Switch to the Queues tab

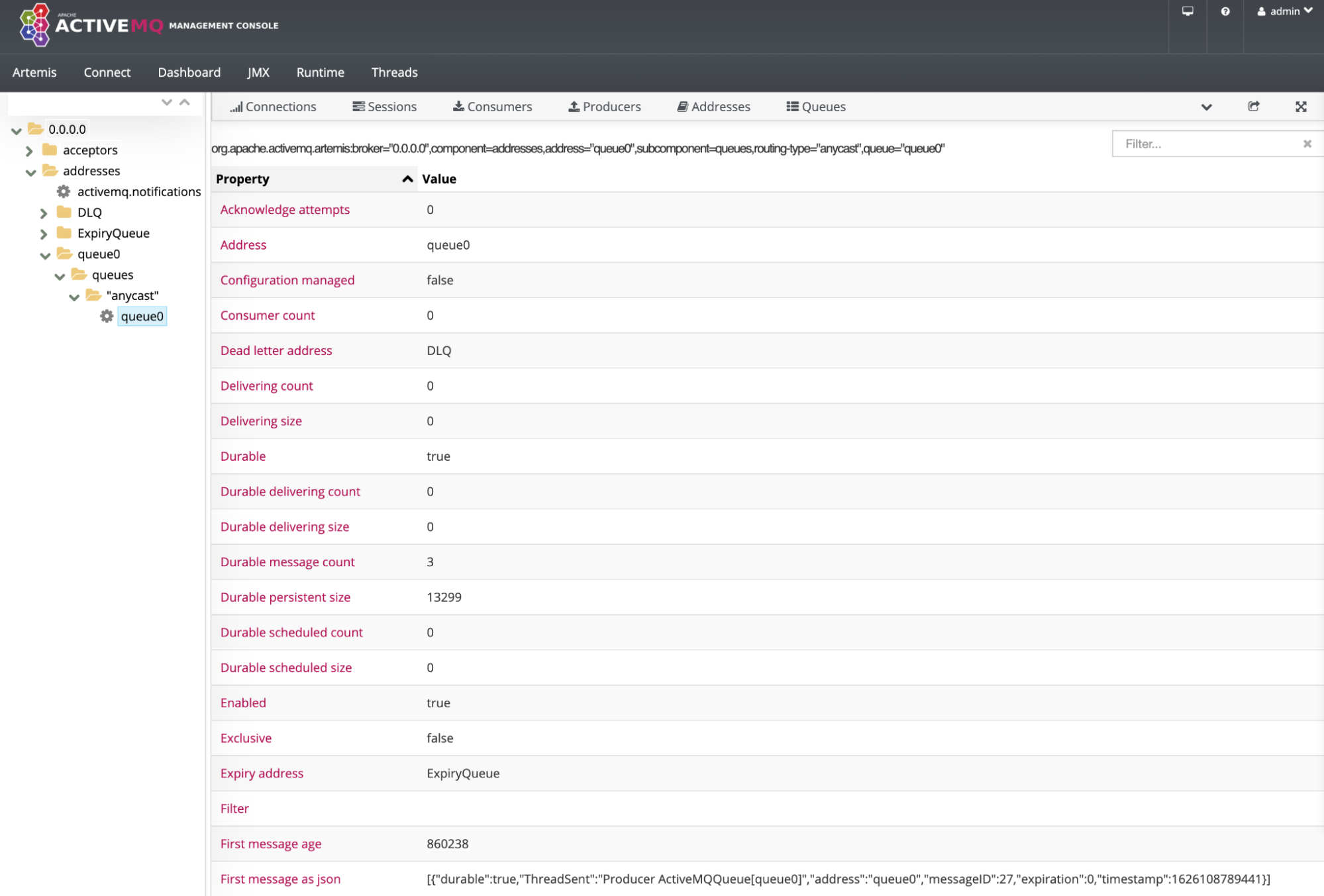[x=816, y=106]
